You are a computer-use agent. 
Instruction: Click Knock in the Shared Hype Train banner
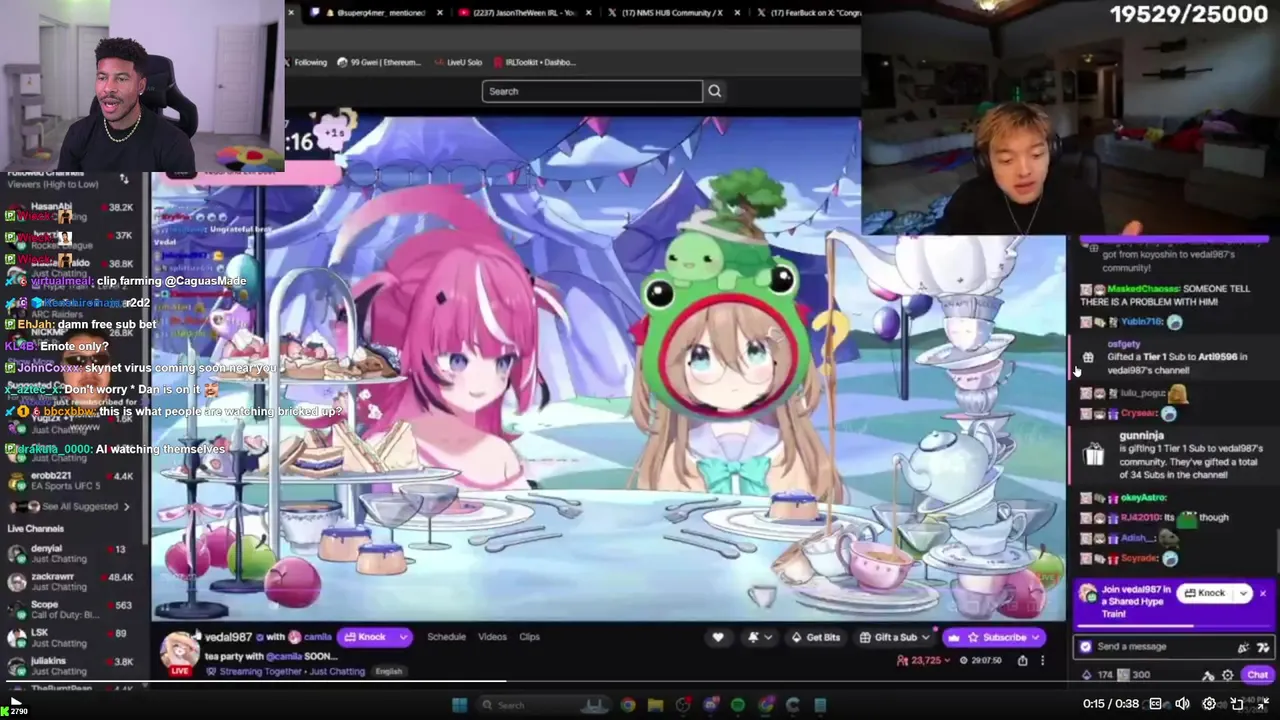pyautogui.click(x=1204, y=593)
